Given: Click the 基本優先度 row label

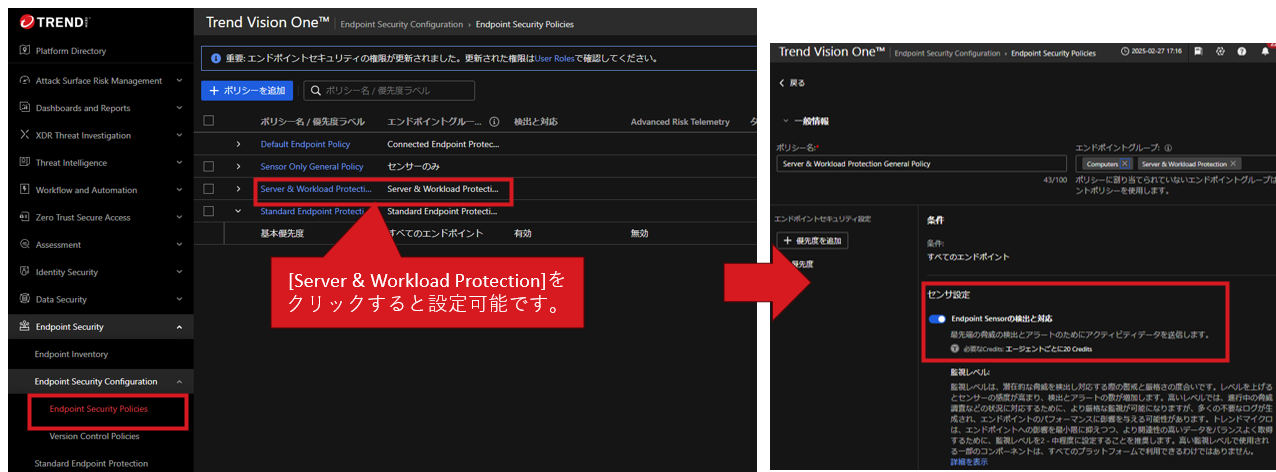Looking at the screenshot, I should pos(282,233).
